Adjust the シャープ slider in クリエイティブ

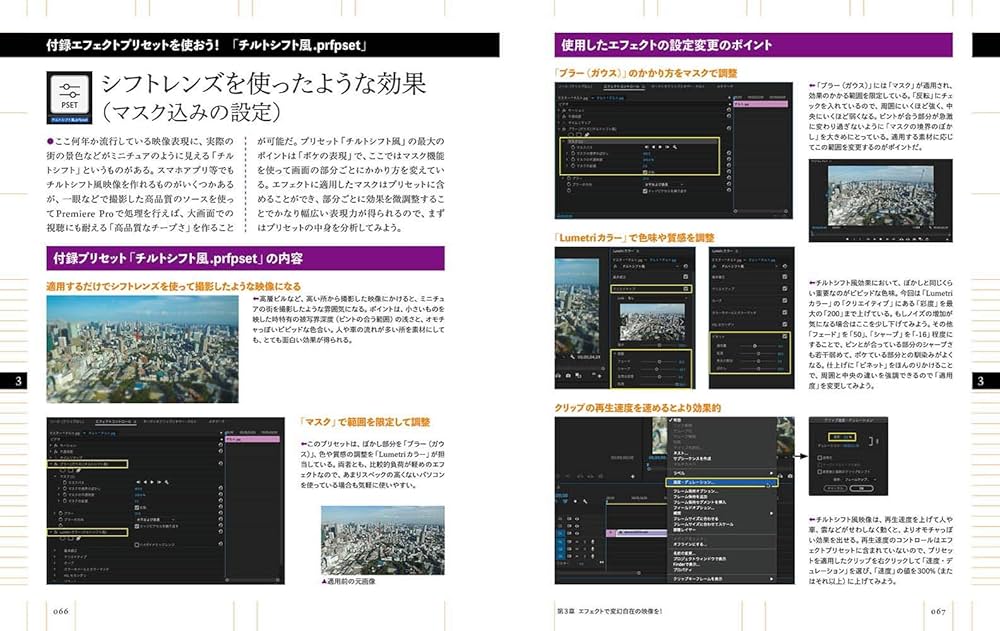click(656, 369)
